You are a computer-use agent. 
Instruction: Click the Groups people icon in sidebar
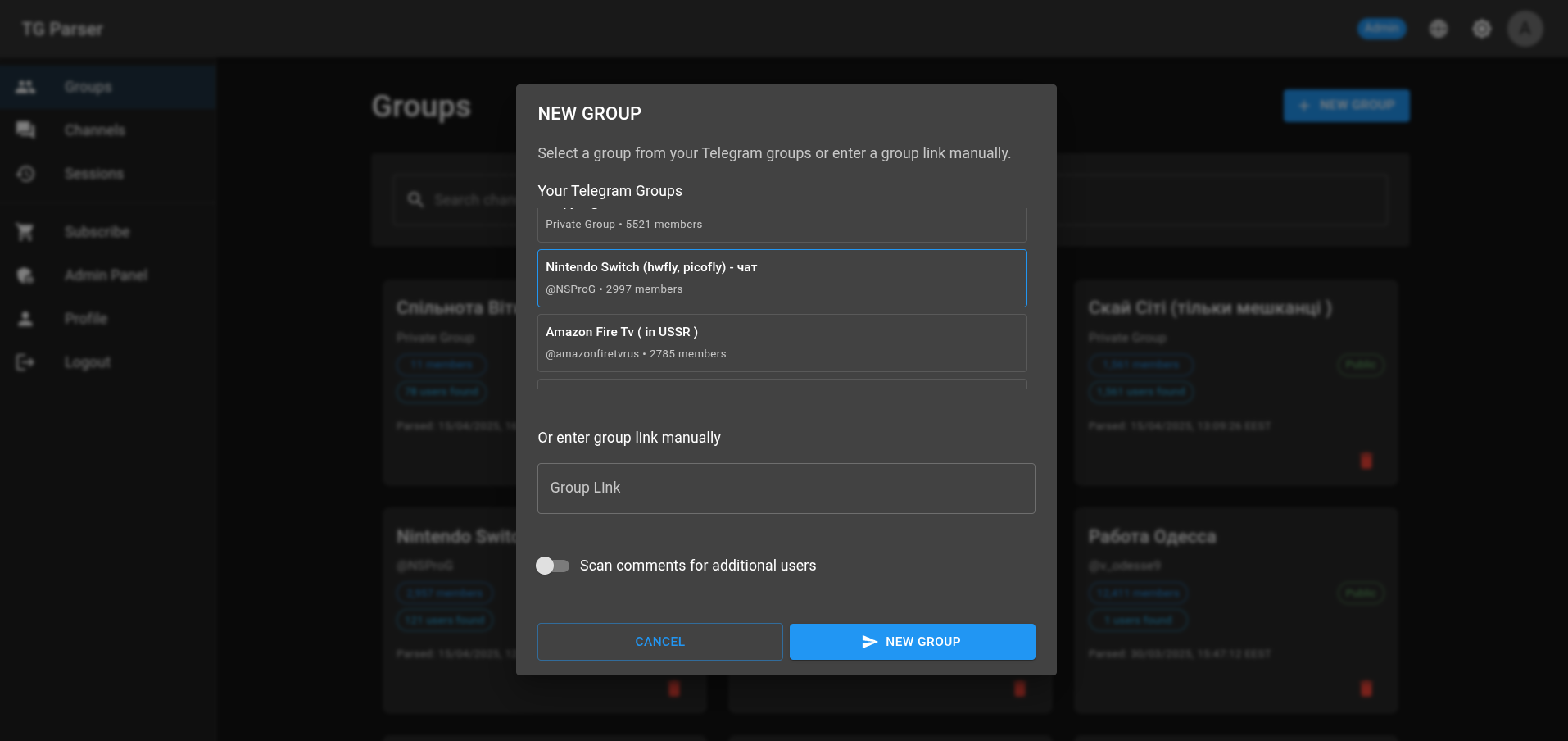25,87
